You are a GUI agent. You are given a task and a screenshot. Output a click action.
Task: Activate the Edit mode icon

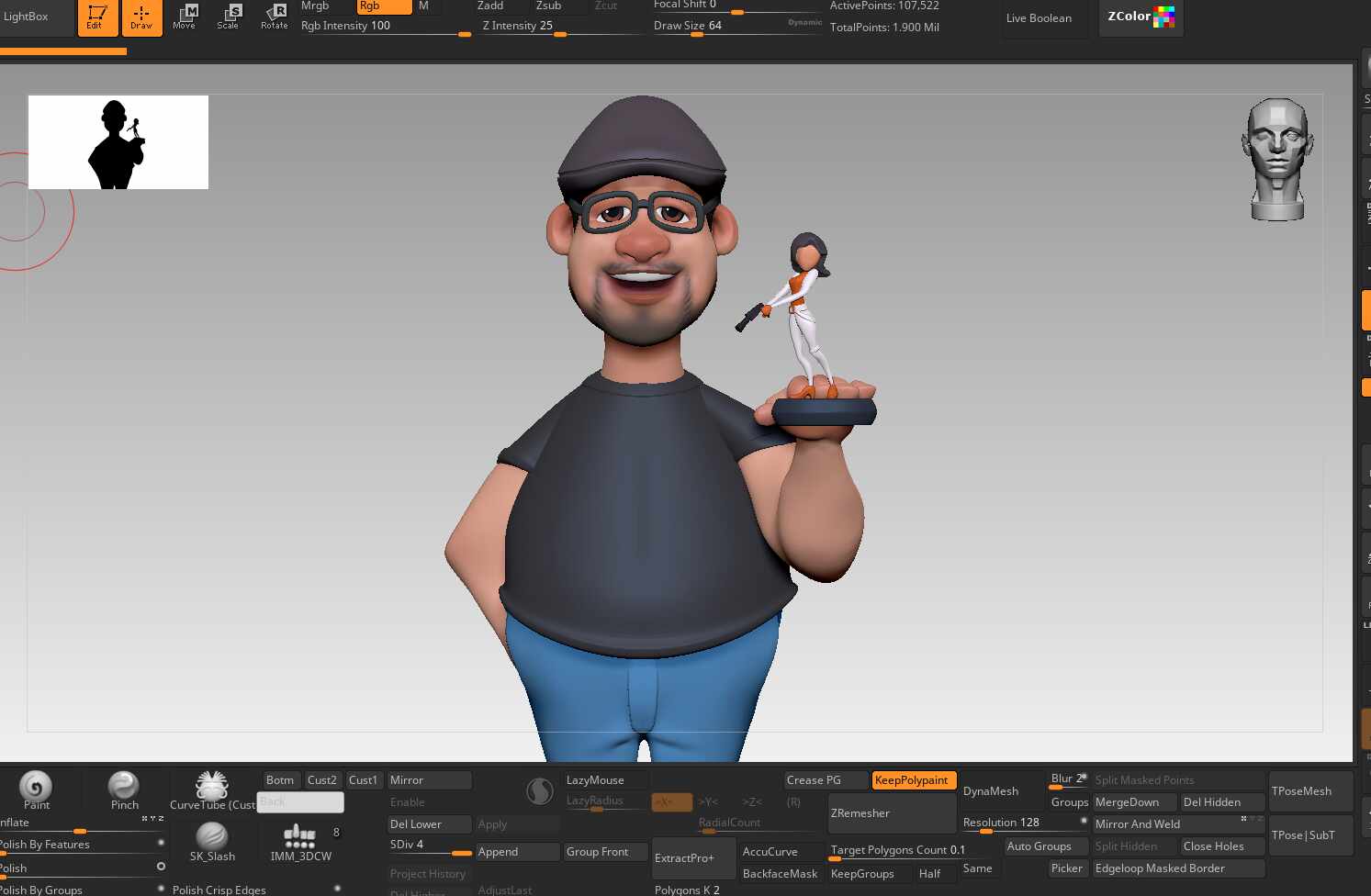coord(97,17)
